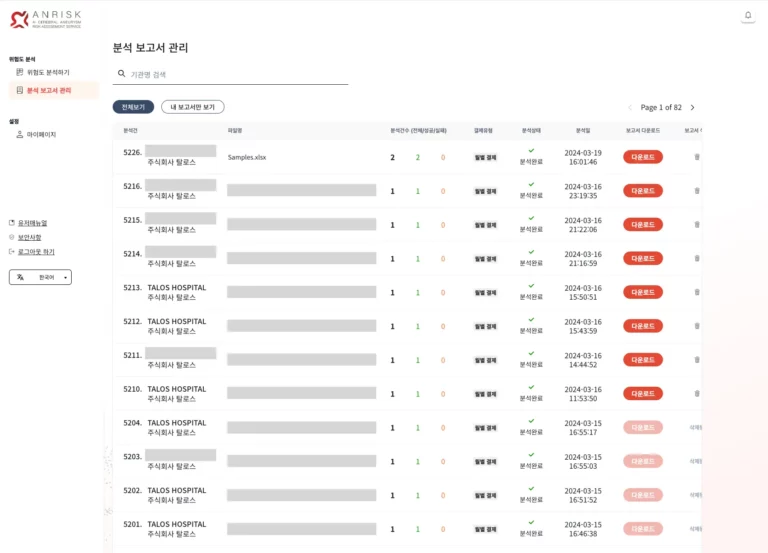This screenshot has width=768, height=553.
Task: Open the 한국어 language dropdown
Action: pos(40,277)
